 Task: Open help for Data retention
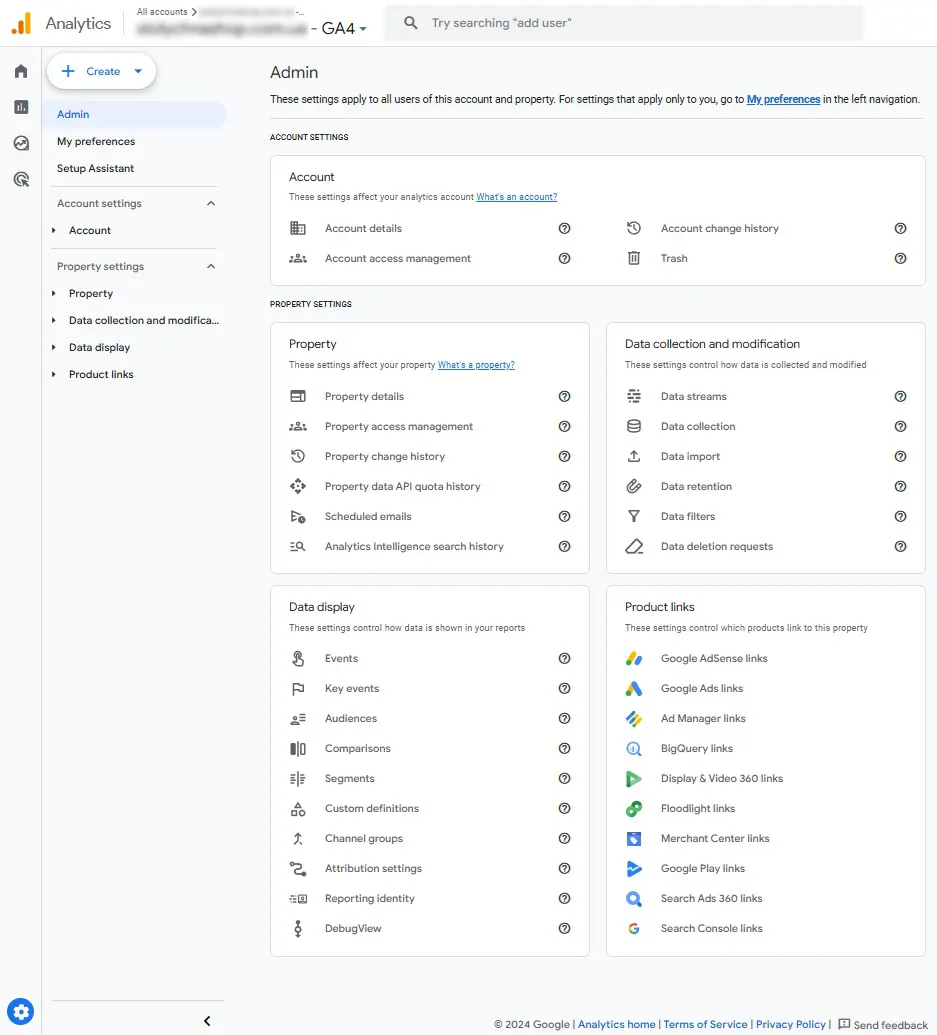click(x=900, y=486)
